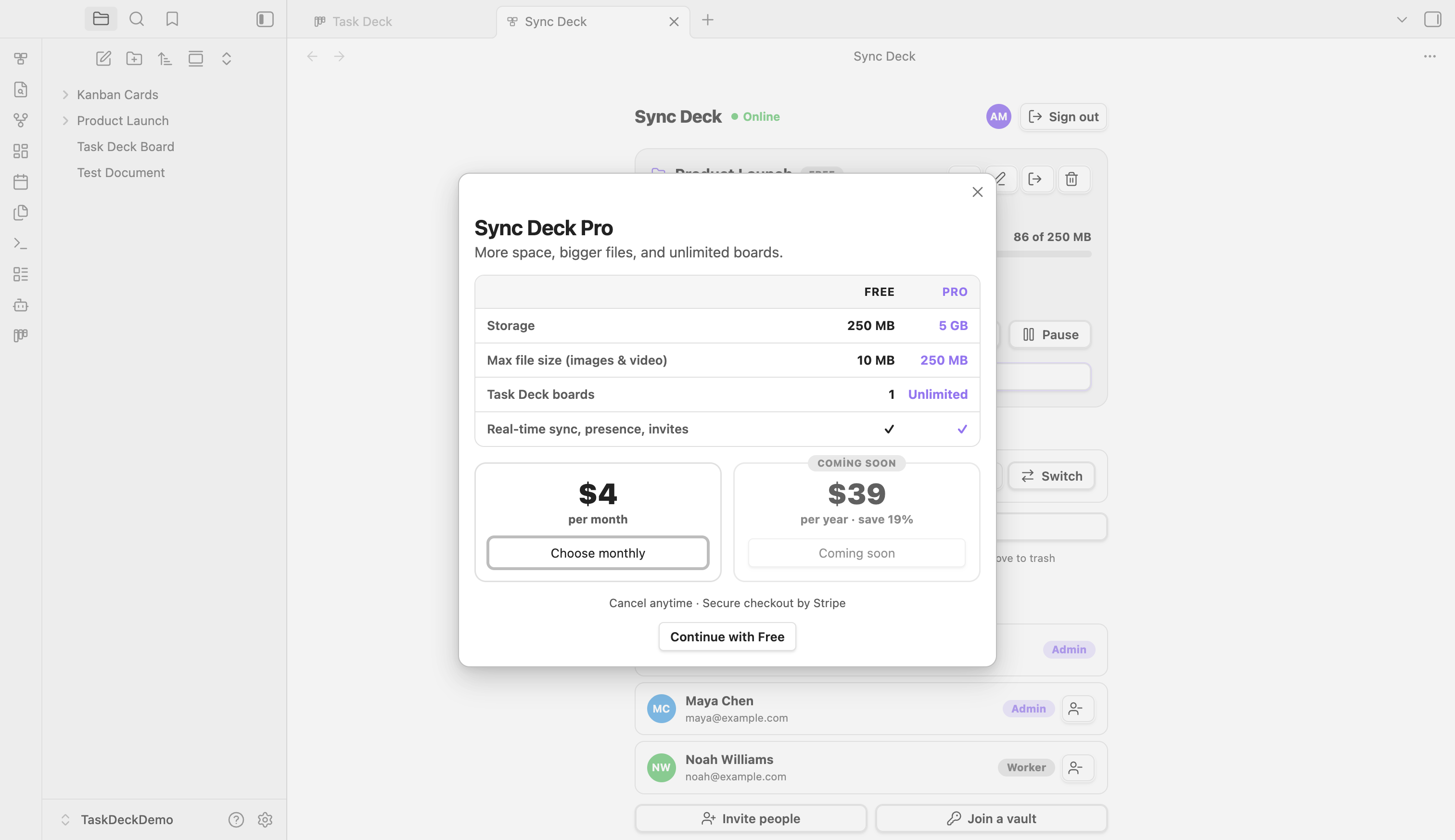Click the MC avatar for Maya Chen
The height and width of the screenshot is (840, 1455).
click(661, 709)
